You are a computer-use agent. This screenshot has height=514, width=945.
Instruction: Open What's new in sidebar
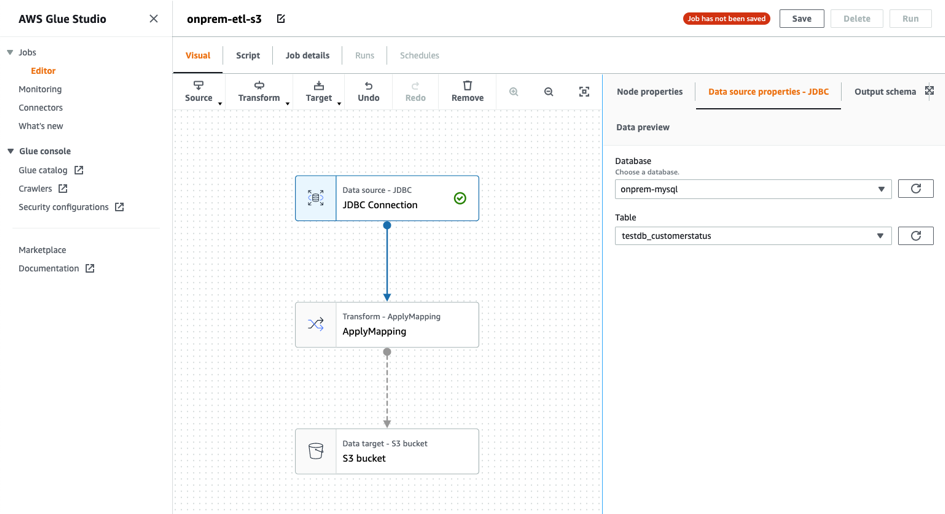click(40, 126)
